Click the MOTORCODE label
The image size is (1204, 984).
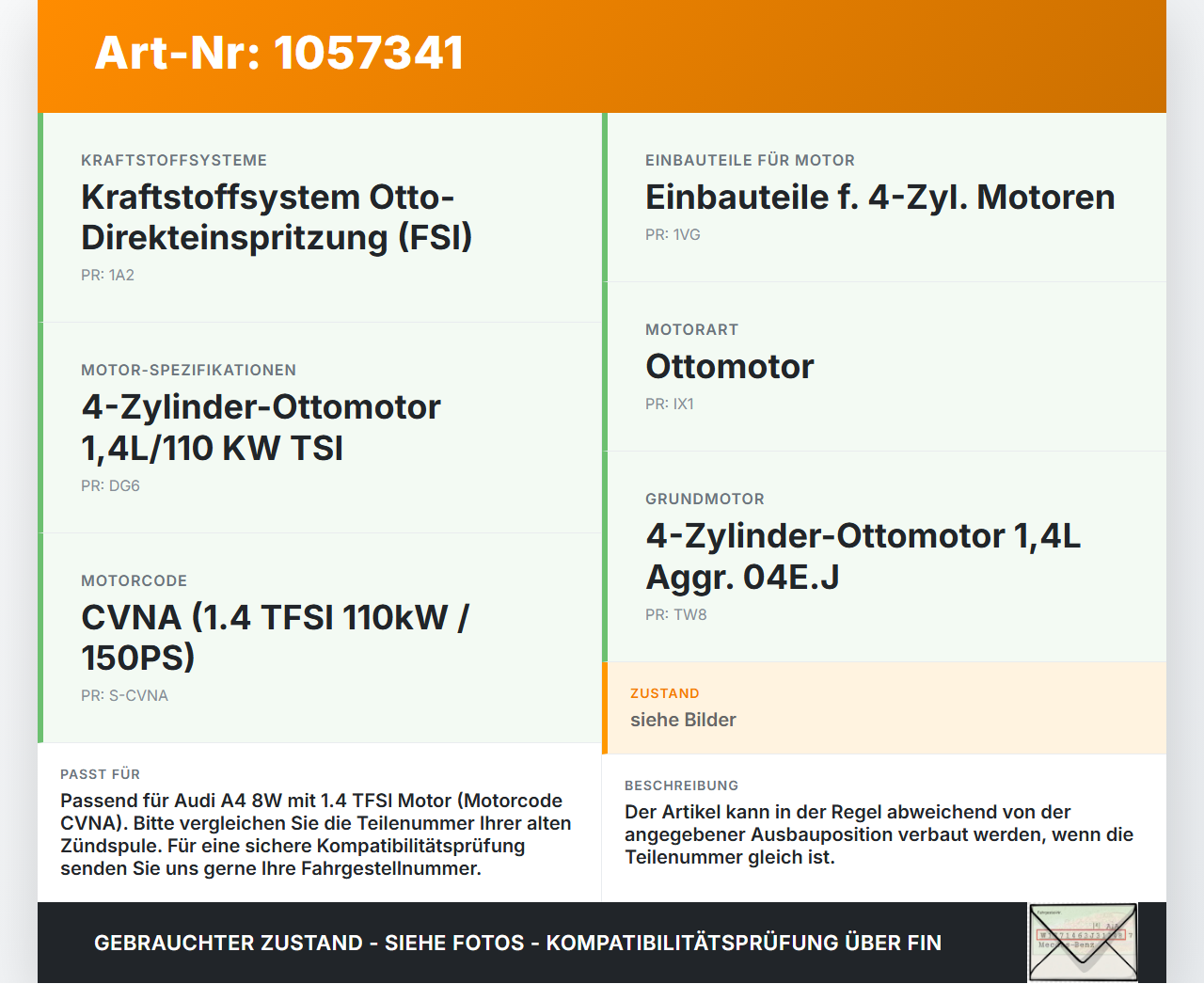(x=134, y=580)
